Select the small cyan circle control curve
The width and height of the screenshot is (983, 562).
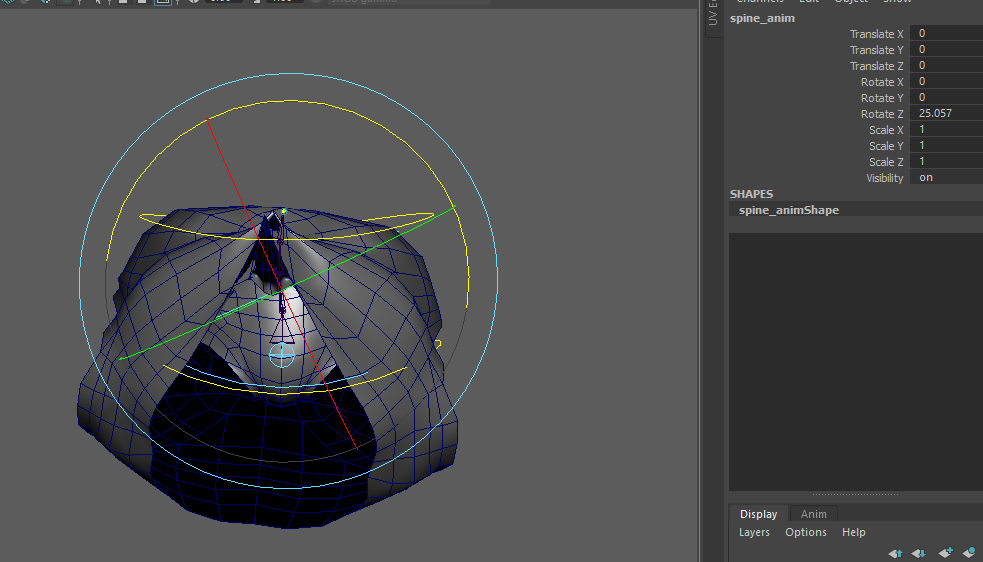point(281,355)
